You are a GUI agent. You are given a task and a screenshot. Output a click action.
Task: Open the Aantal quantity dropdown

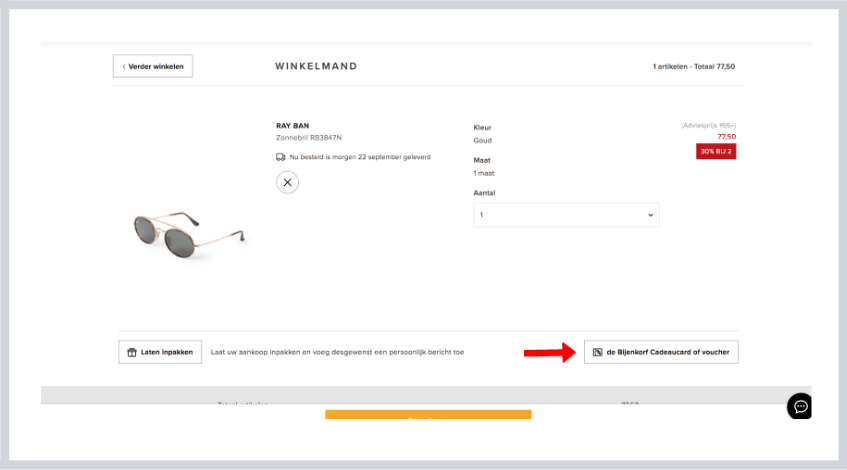pyautogui.click(x=566, y=215)
